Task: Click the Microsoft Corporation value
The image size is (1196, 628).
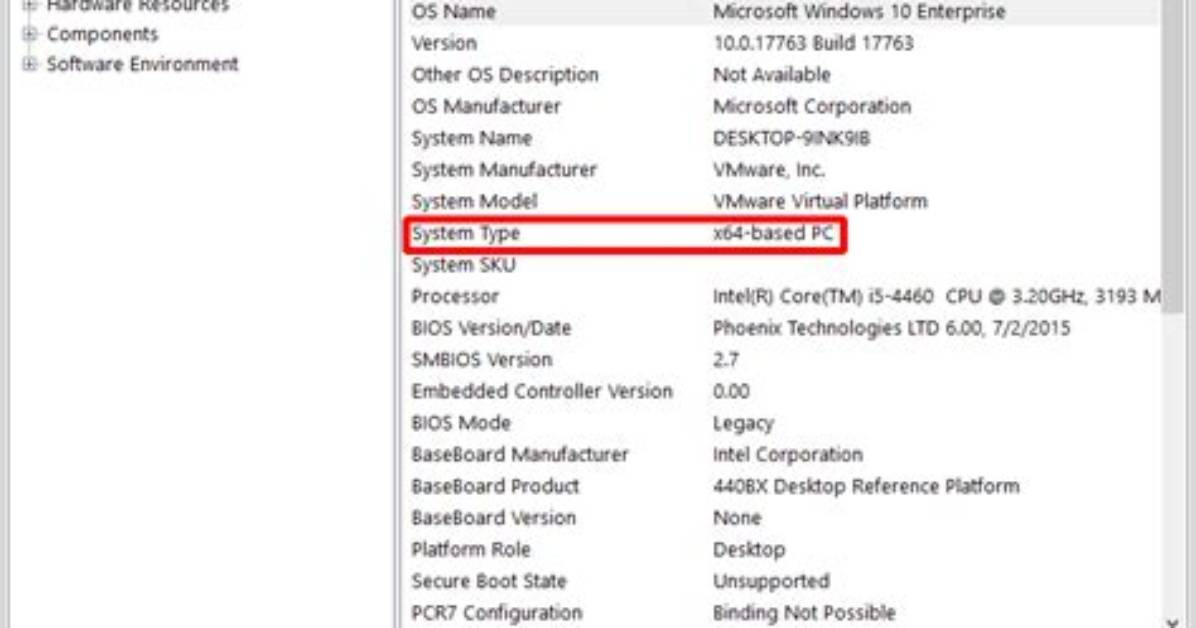Action: 812,107
